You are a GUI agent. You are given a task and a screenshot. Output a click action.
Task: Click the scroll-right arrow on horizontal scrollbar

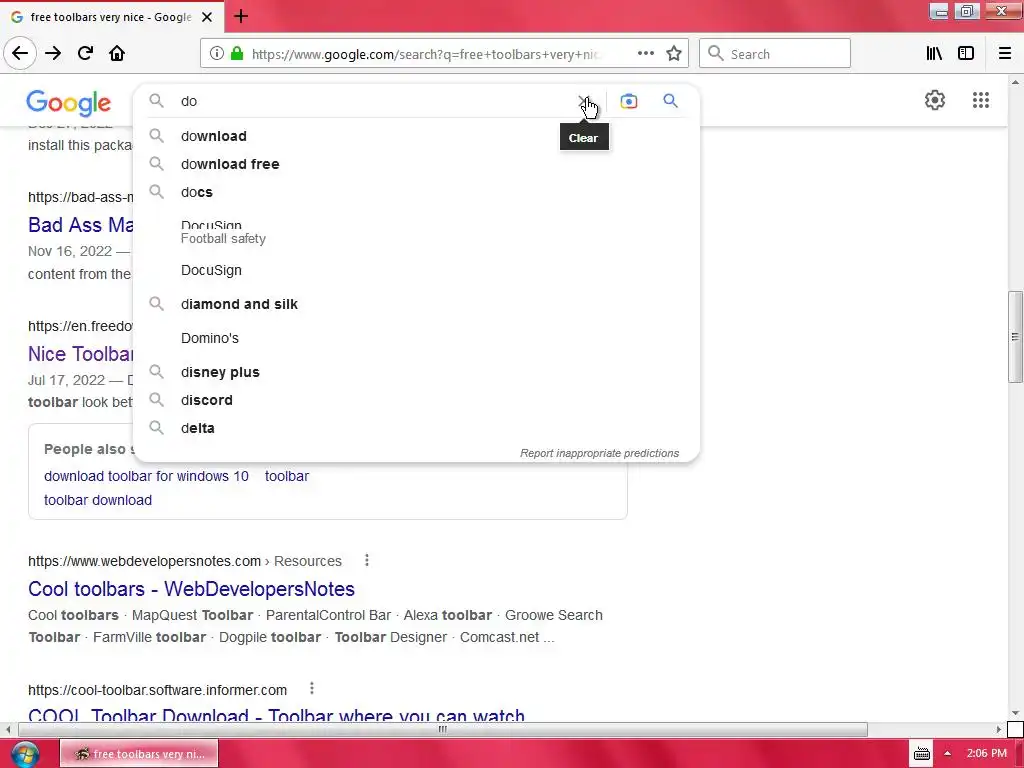point(999,729)
